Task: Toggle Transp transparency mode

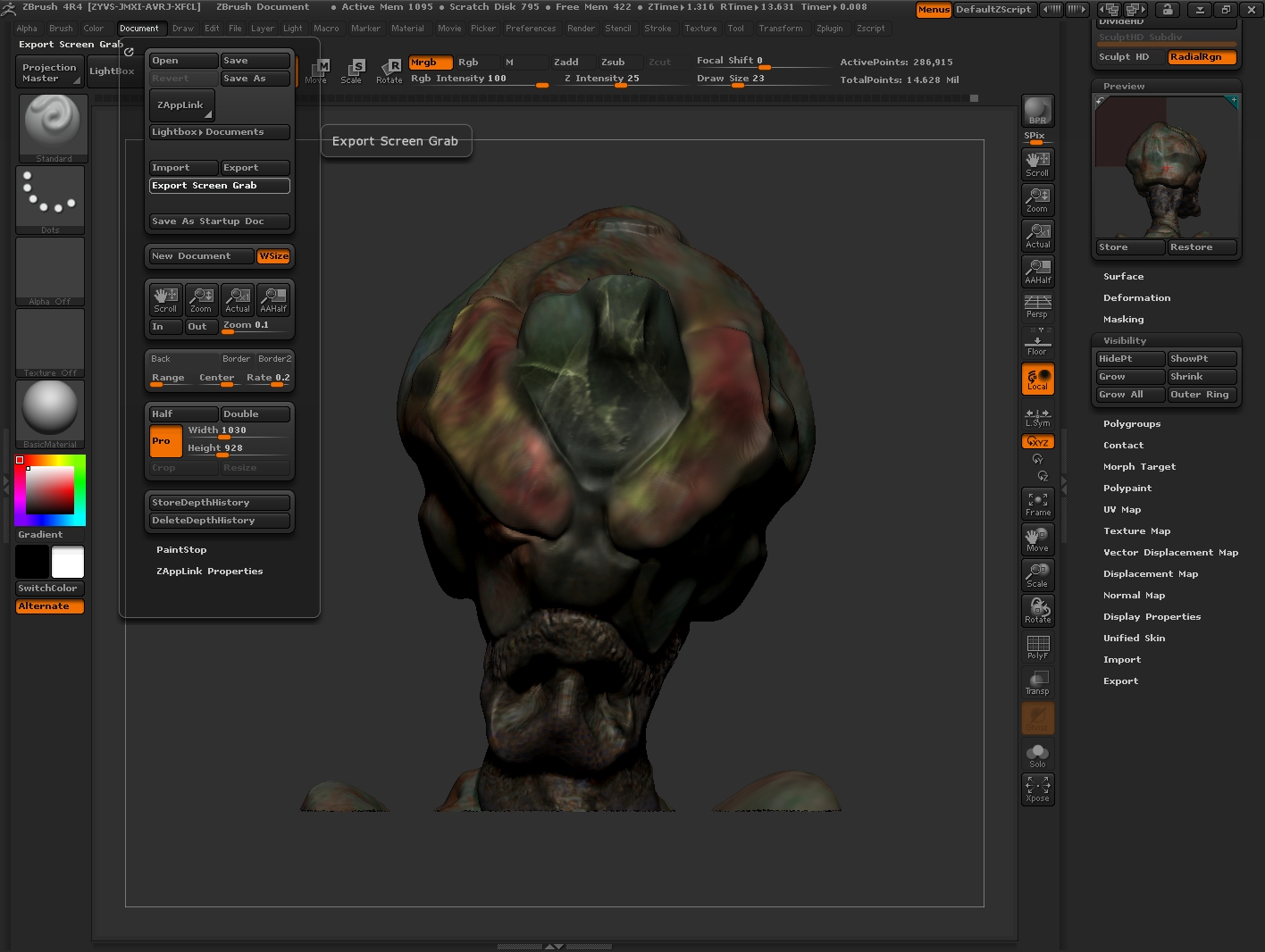Action: (1037, 682)
